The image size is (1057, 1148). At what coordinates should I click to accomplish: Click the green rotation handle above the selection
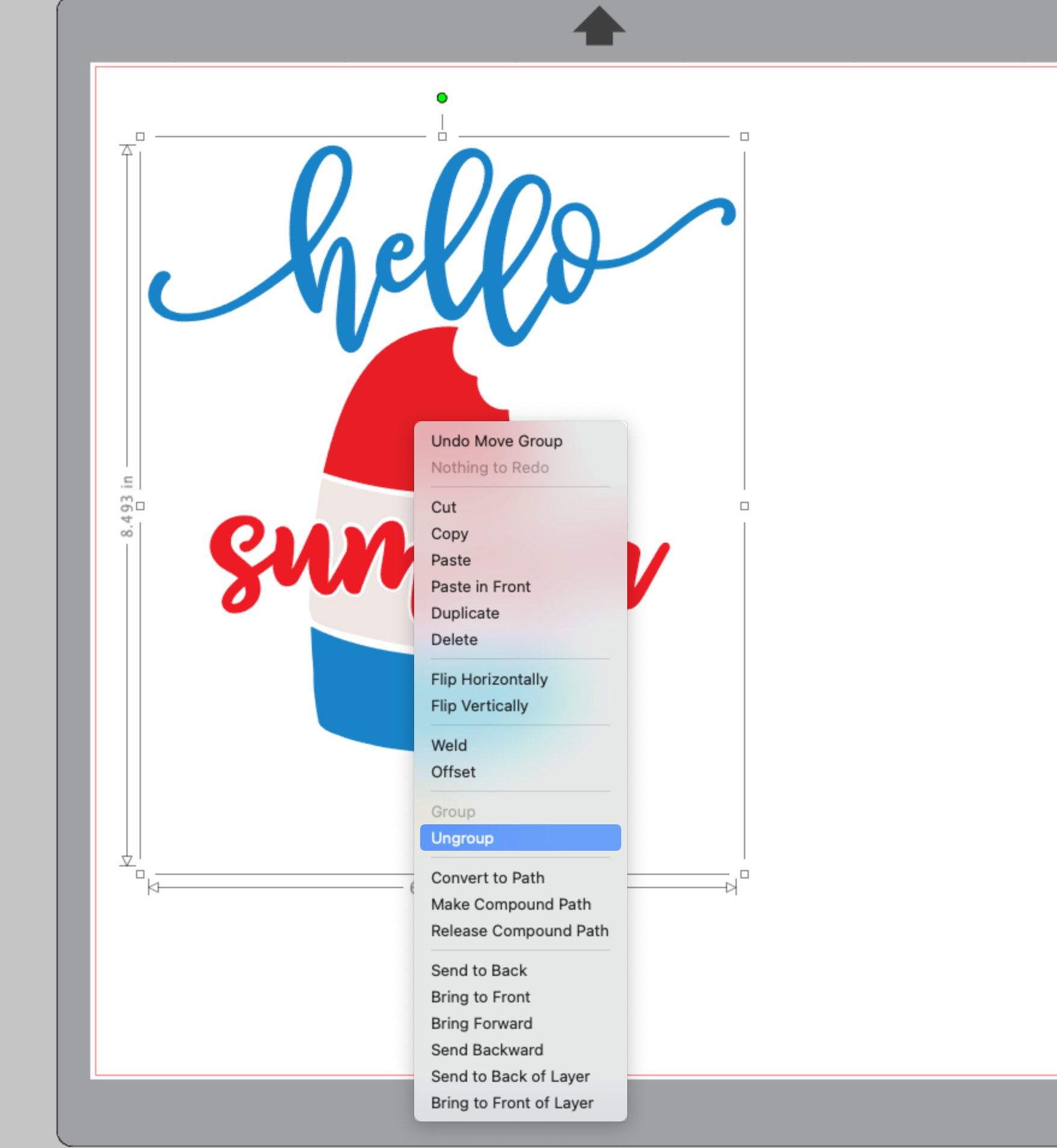[x=442, y=97]
